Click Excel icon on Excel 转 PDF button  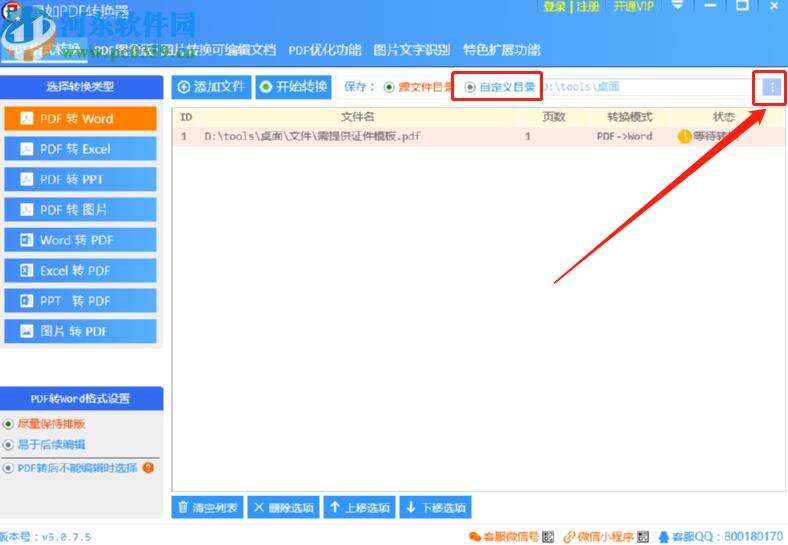[27, 270]
